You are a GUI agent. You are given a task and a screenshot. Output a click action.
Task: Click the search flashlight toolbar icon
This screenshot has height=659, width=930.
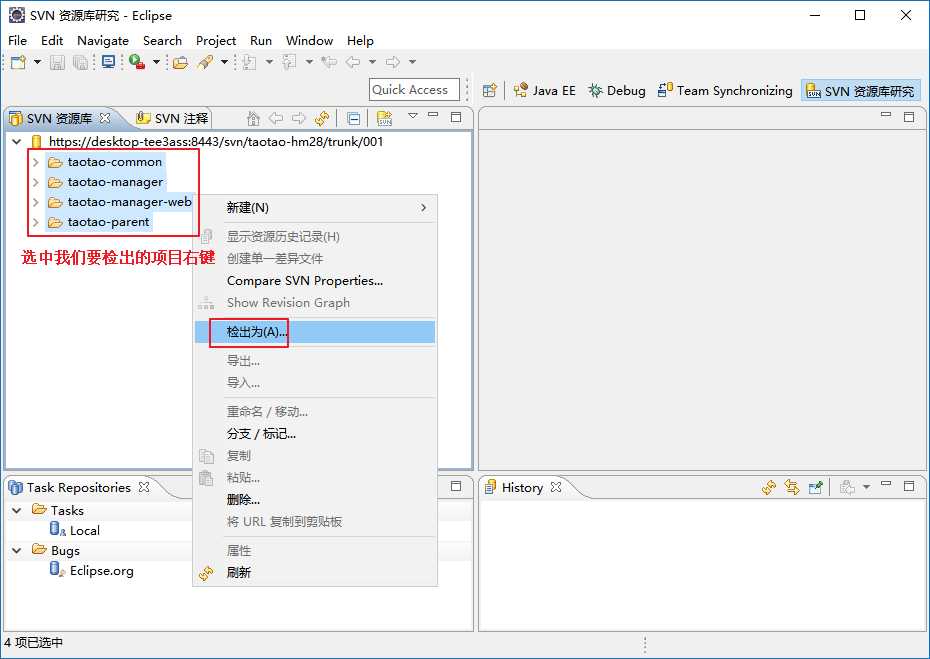point(205,62)
